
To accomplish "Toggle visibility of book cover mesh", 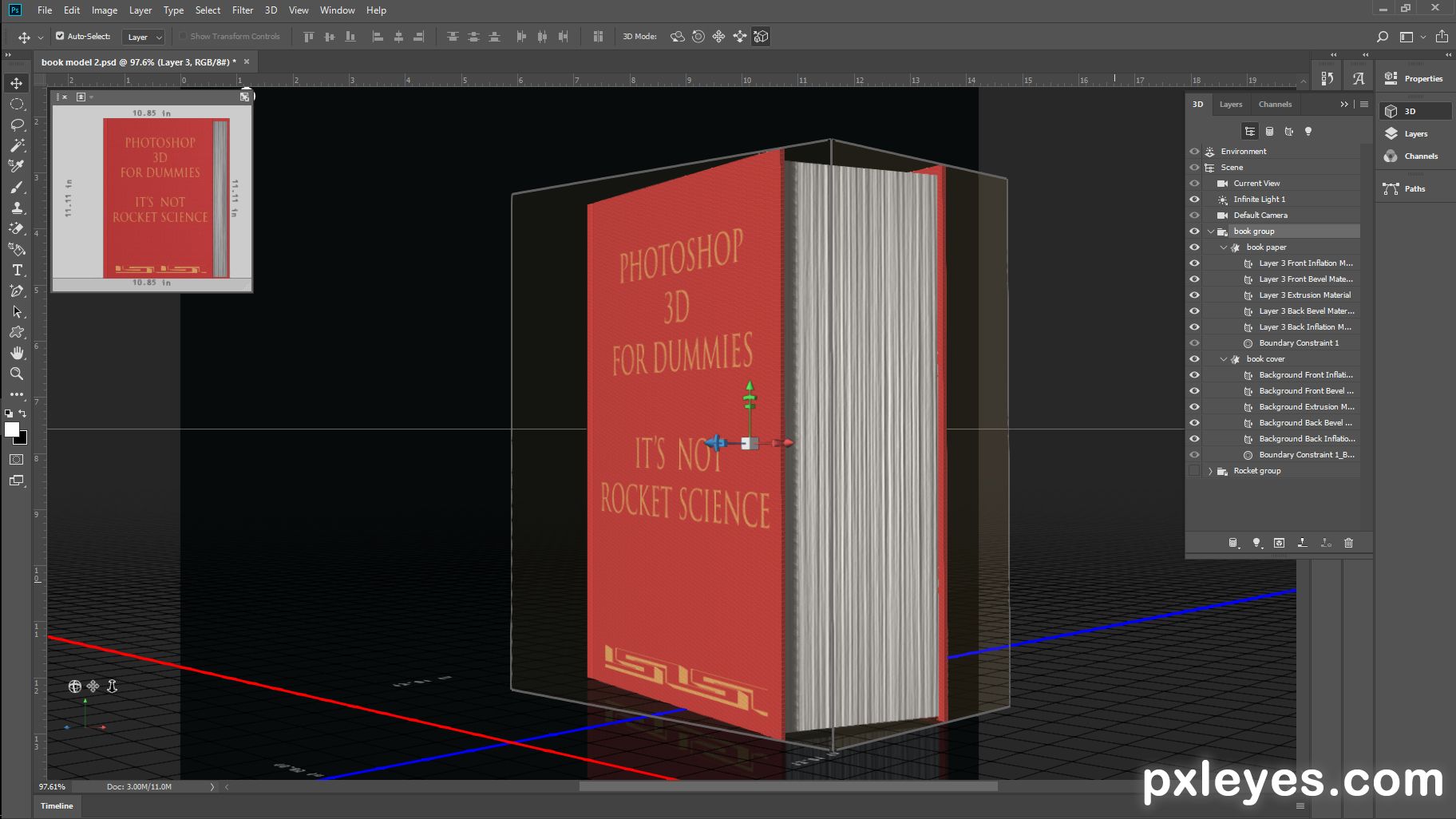I will pos(1194,359).
